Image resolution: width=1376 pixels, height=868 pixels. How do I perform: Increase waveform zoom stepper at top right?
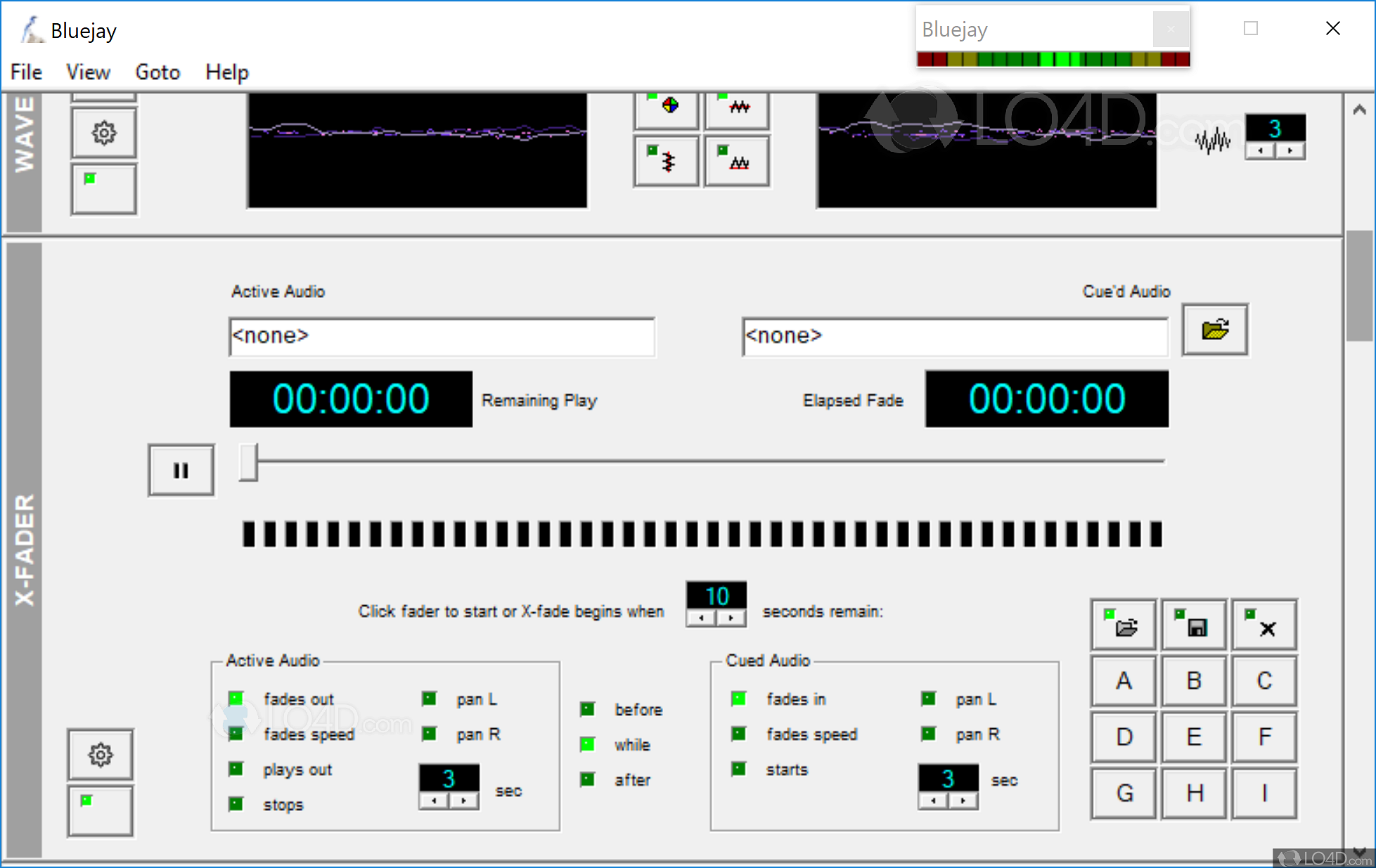click(x=1290, y=151)
